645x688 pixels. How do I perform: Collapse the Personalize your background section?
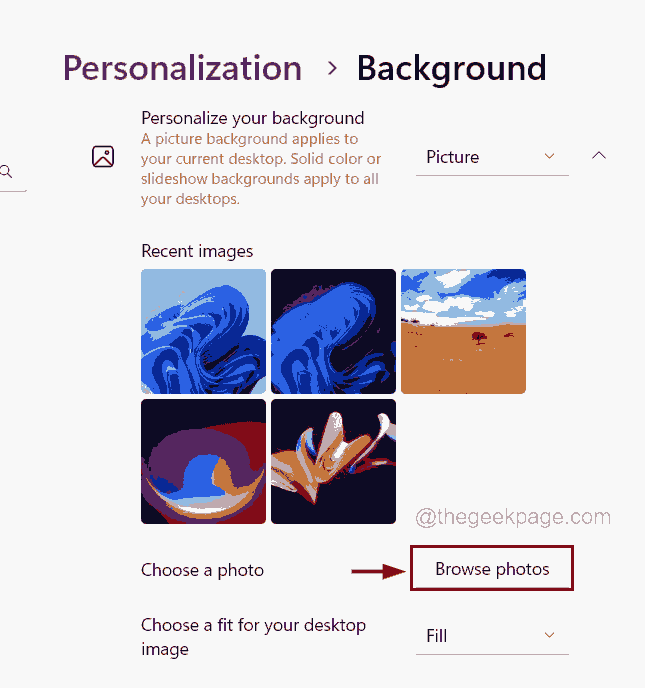(599, 156)
